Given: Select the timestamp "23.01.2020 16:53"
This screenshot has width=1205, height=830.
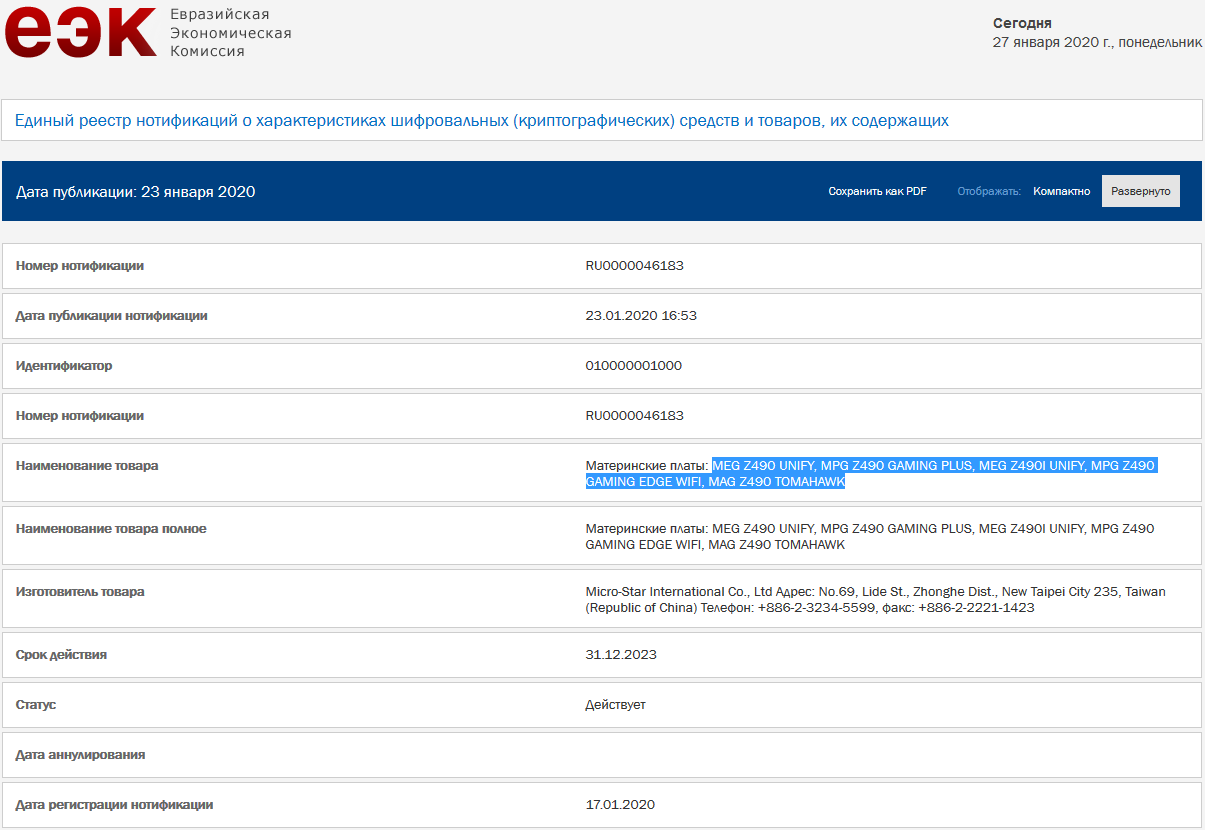Looking at the screenshot, I should tap(641, 316).
